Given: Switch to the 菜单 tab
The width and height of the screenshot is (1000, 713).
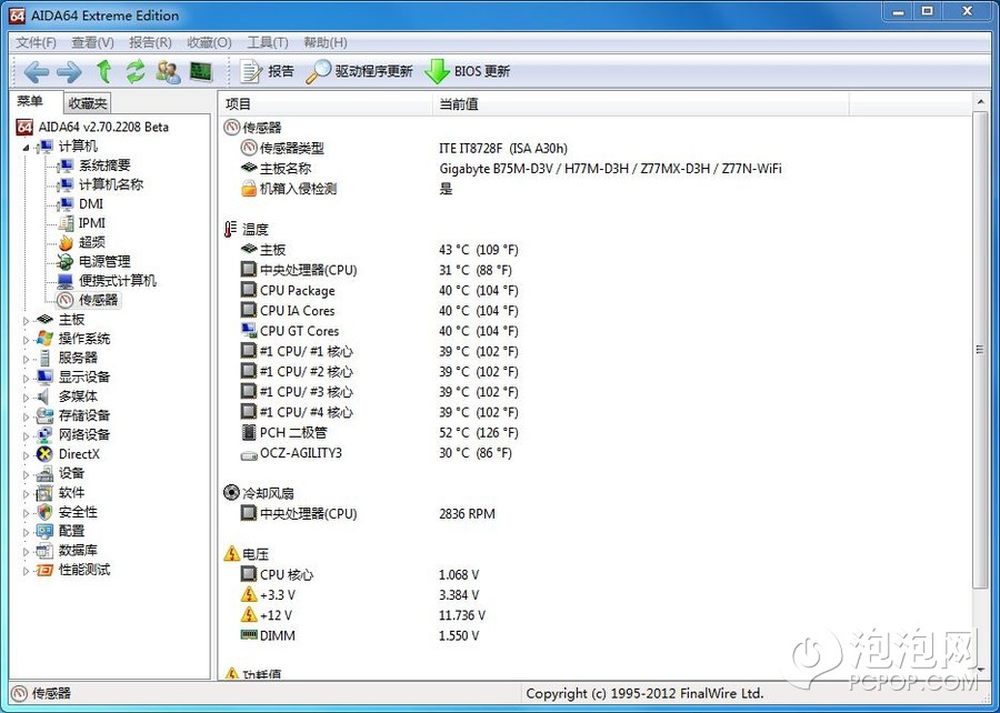Looking at the screenshot, I should click(30, 101).
